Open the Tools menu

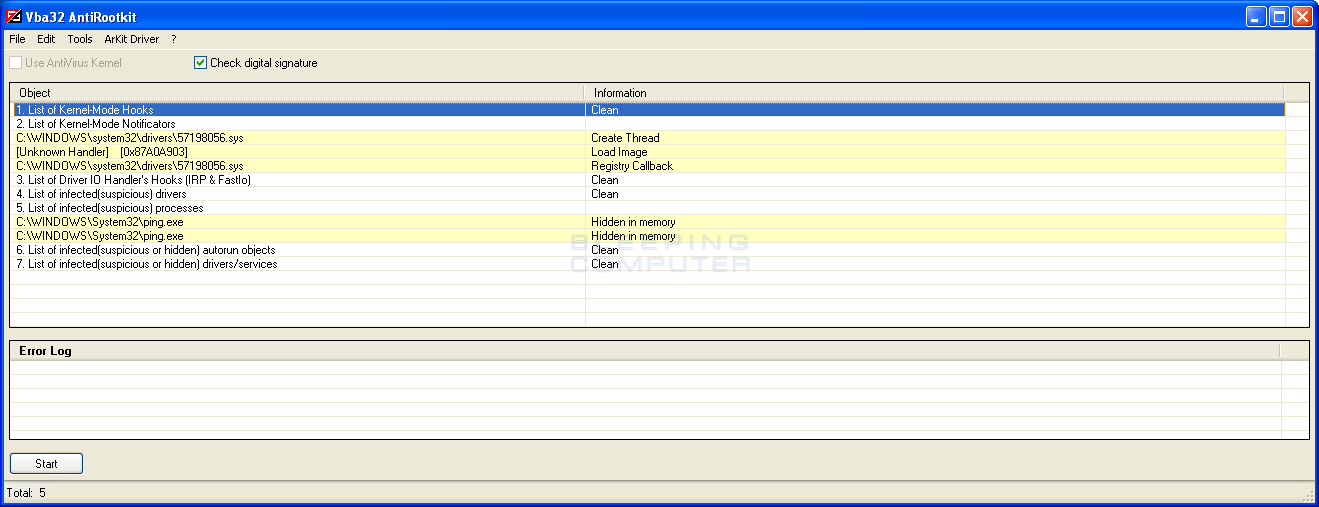point(80,39)
